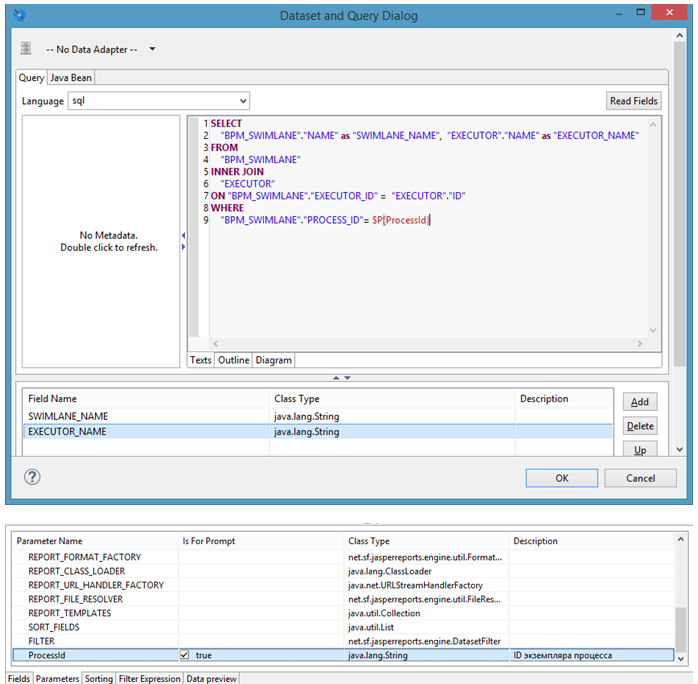Open the Outline tab
The height and width of the screenshot is (684, 698).
click(x=233, y=360)
